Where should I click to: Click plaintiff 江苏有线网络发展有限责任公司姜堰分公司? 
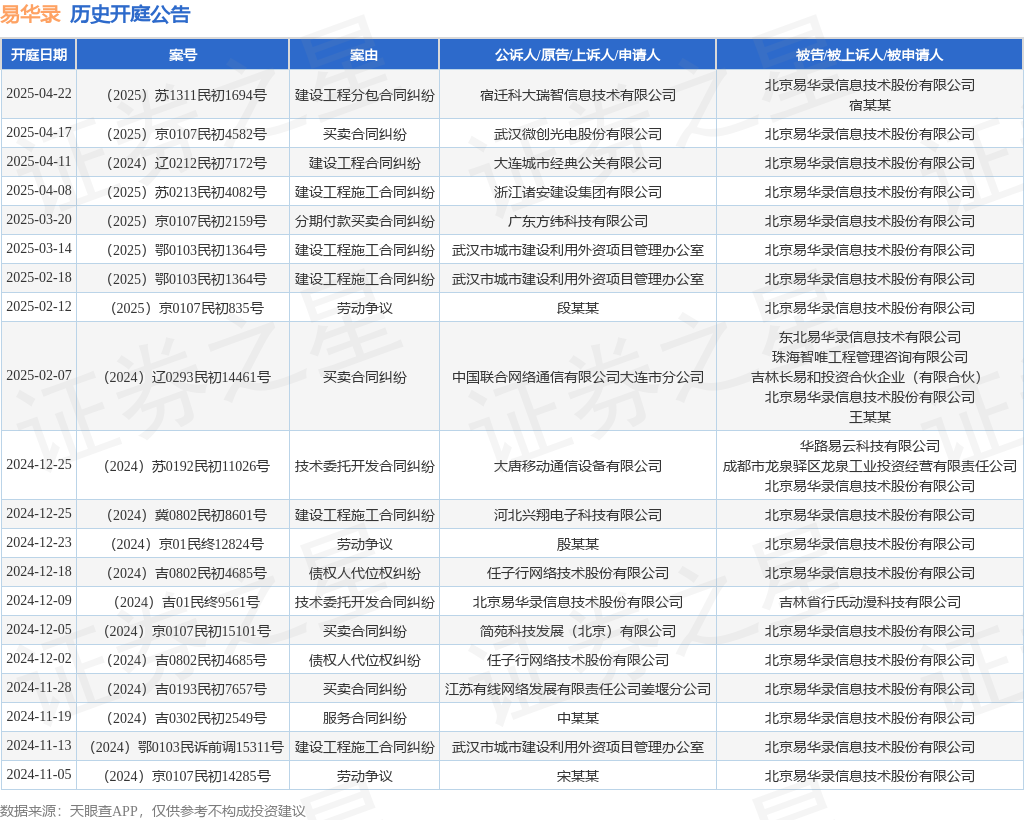(578, 689)
